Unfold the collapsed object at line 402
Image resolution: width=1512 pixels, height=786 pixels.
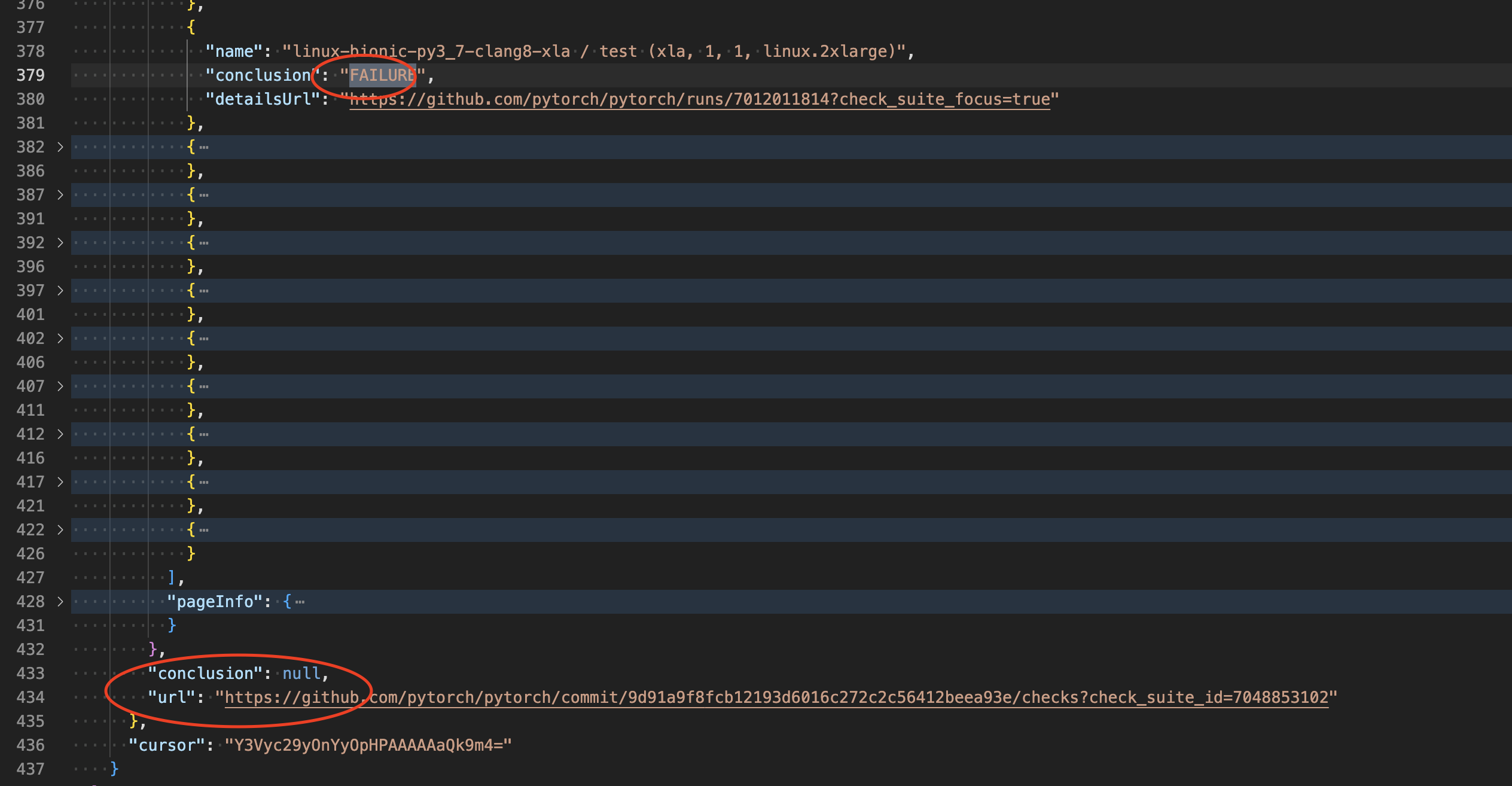[x=60, y=339]
